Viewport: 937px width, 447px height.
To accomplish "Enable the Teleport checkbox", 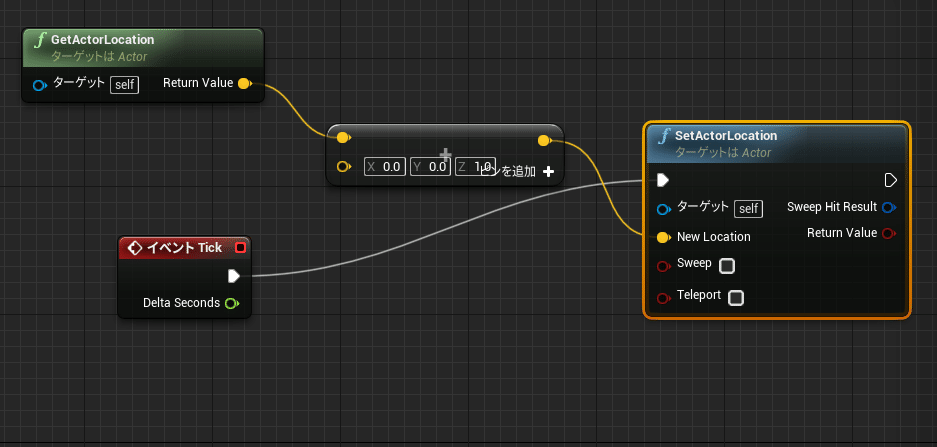I will coord(736,298).
